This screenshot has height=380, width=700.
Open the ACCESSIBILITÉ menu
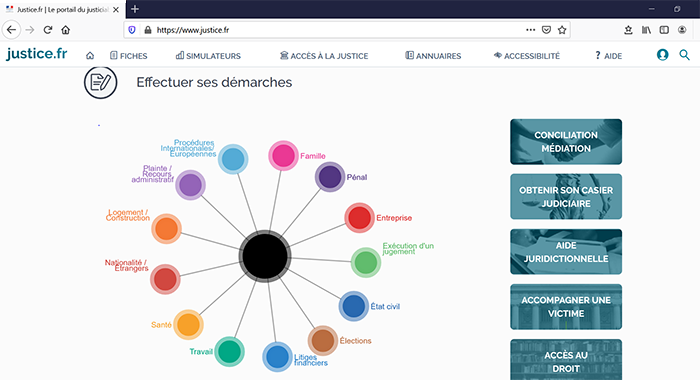click(527, 56)
